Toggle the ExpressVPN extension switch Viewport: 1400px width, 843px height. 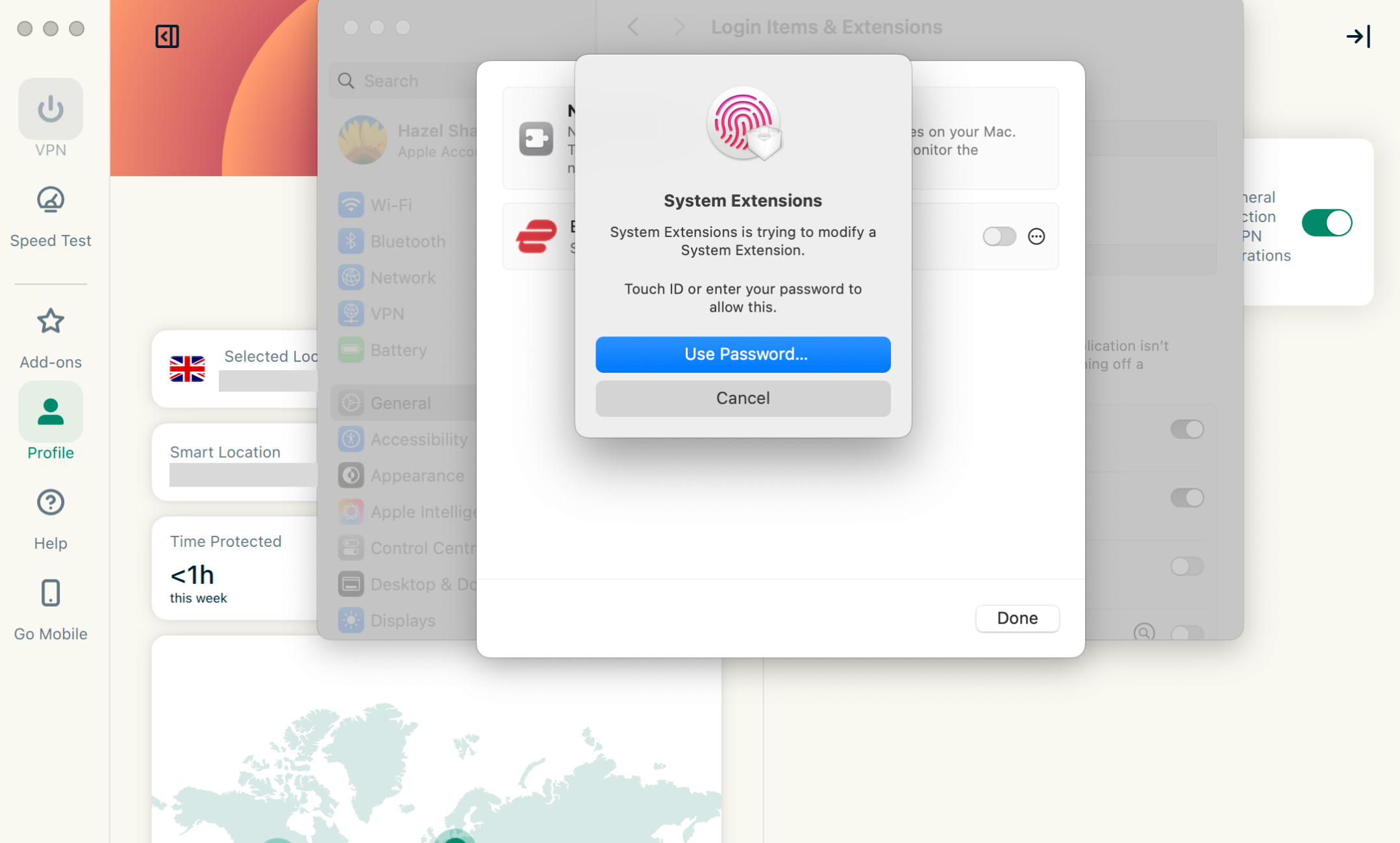[999, 236]
